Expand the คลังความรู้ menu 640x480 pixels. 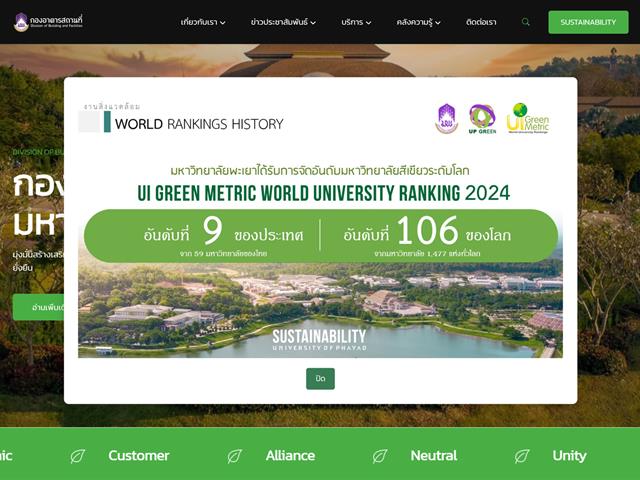[418, 22]
